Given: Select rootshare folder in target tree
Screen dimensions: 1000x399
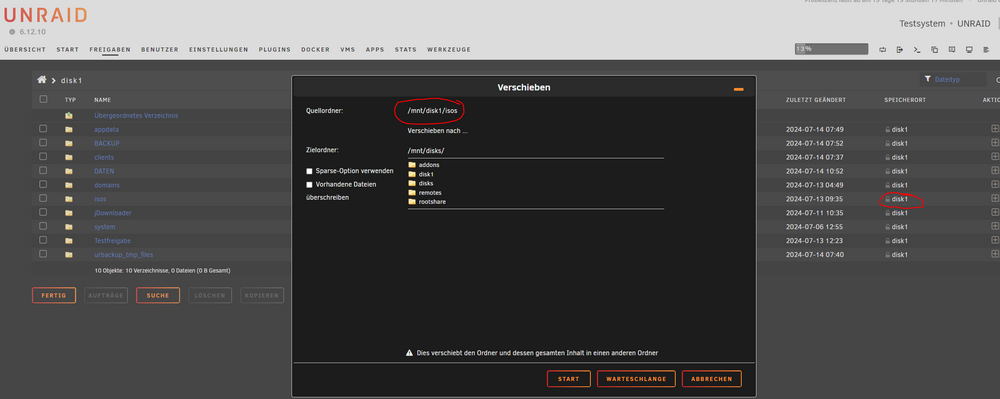Looking at the screenshot, I should coord(427,201).
